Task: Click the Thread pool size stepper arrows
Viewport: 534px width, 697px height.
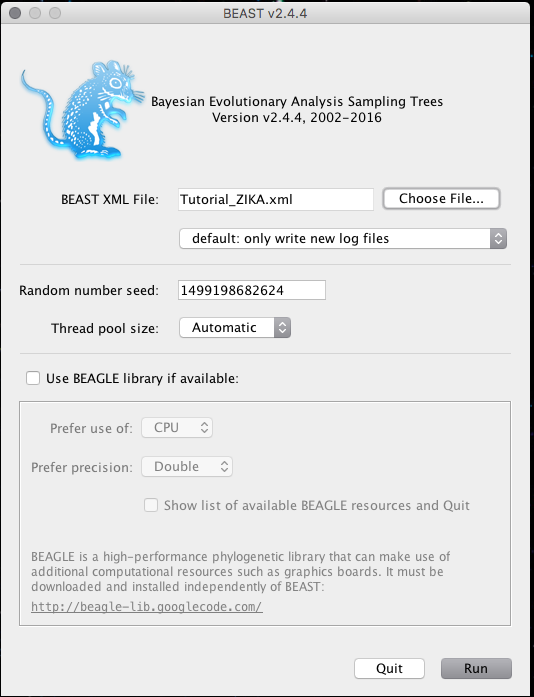Action: (x=282, y=328)
